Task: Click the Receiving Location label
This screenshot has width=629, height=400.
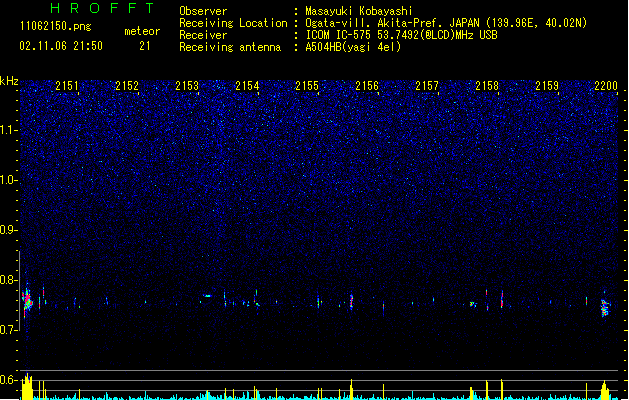Action: pyautogui.click(x=233, y=23)
